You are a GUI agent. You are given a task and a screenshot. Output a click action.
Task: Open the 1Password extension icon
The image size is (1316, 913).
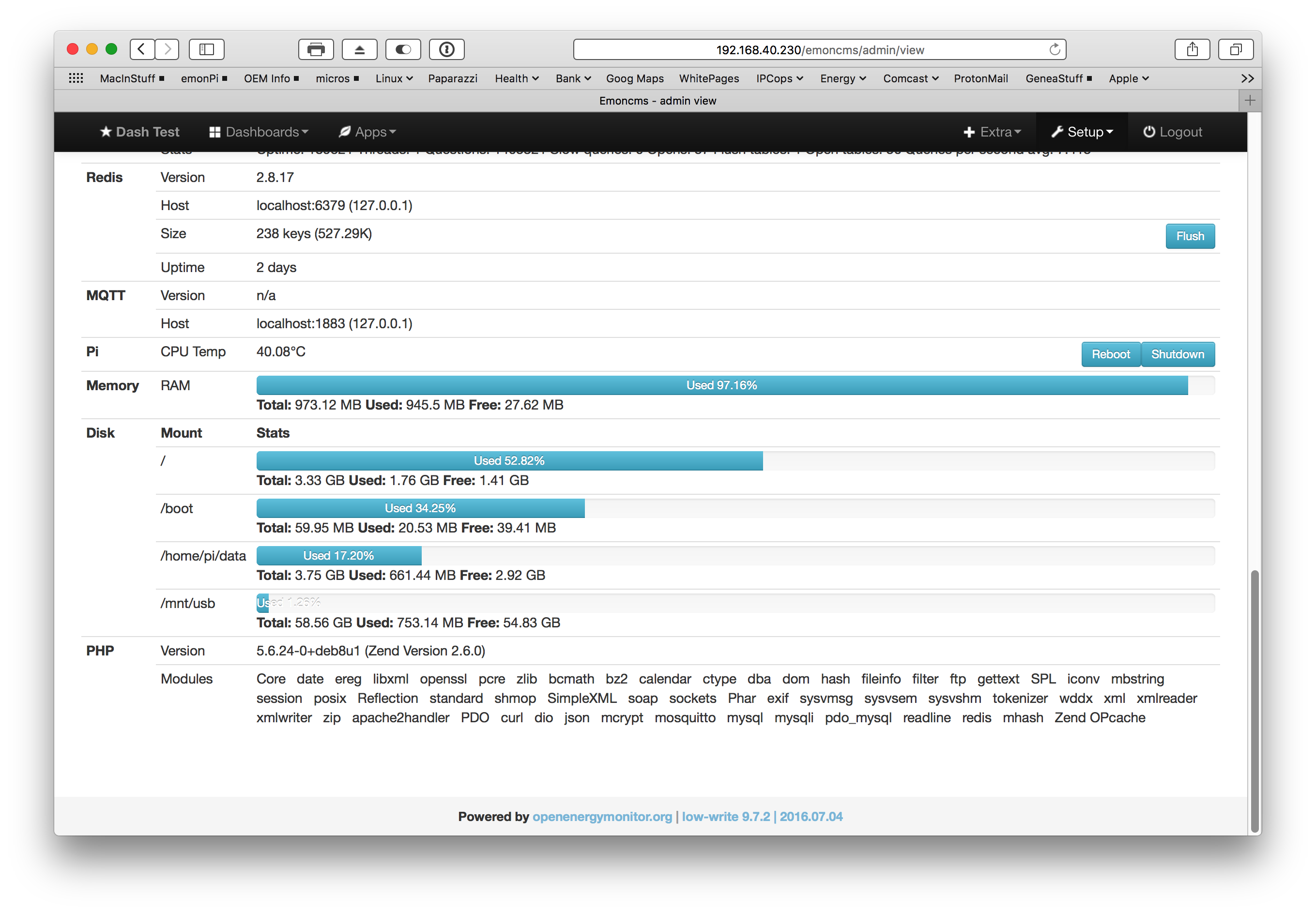[447, 49]
